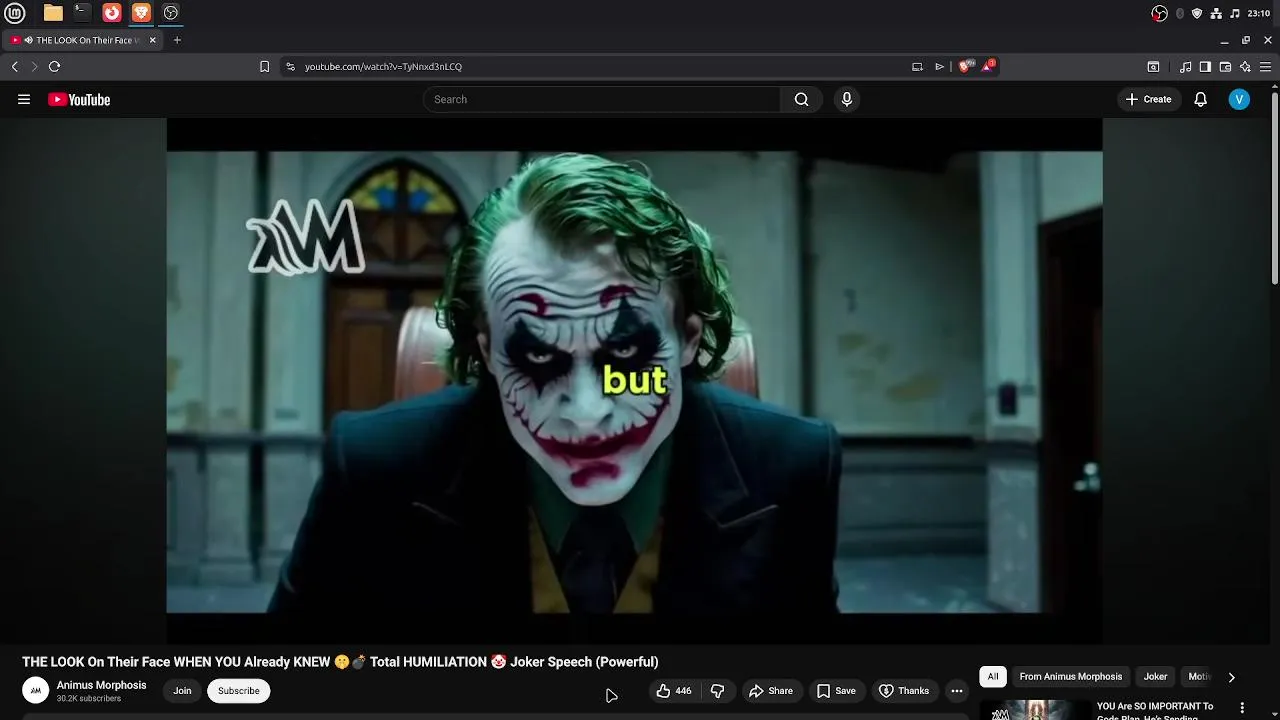Dislike this video
The width and height of the screenshot is (1280, 720).
pos(717,691)
